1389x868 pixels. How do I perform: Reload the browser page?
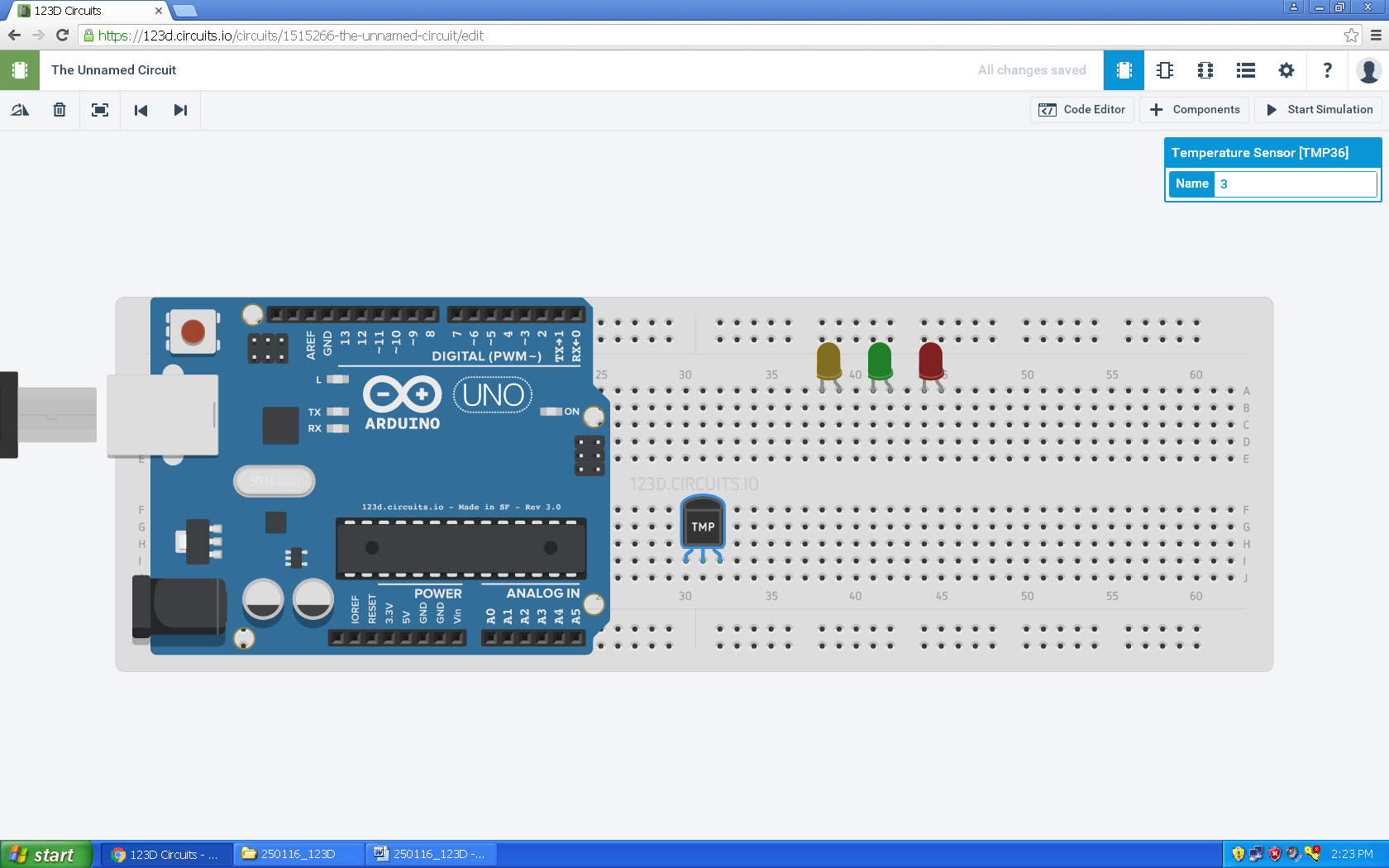(x=62, y=35)
